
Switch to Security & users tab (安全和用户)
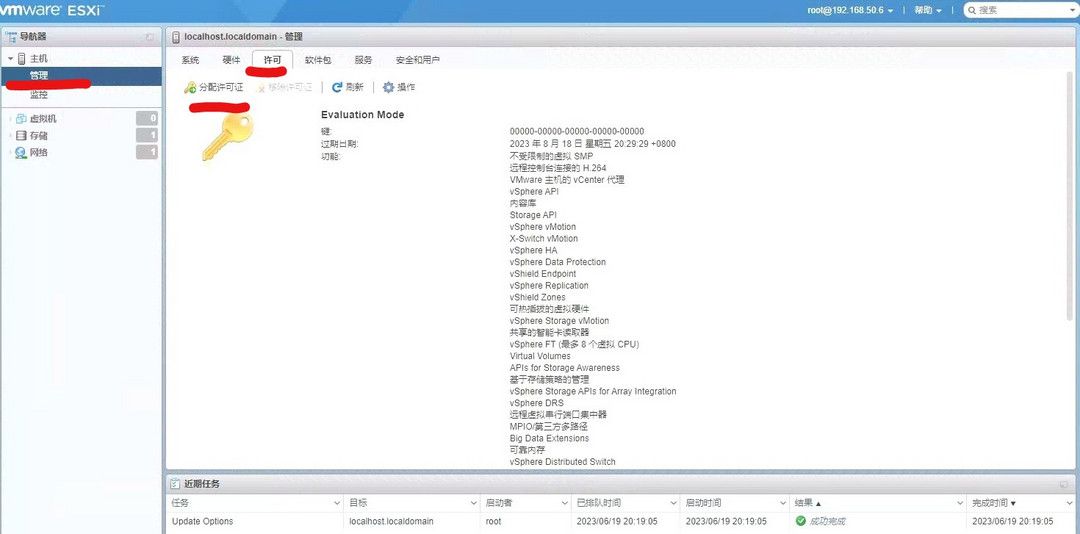[417, 60]
